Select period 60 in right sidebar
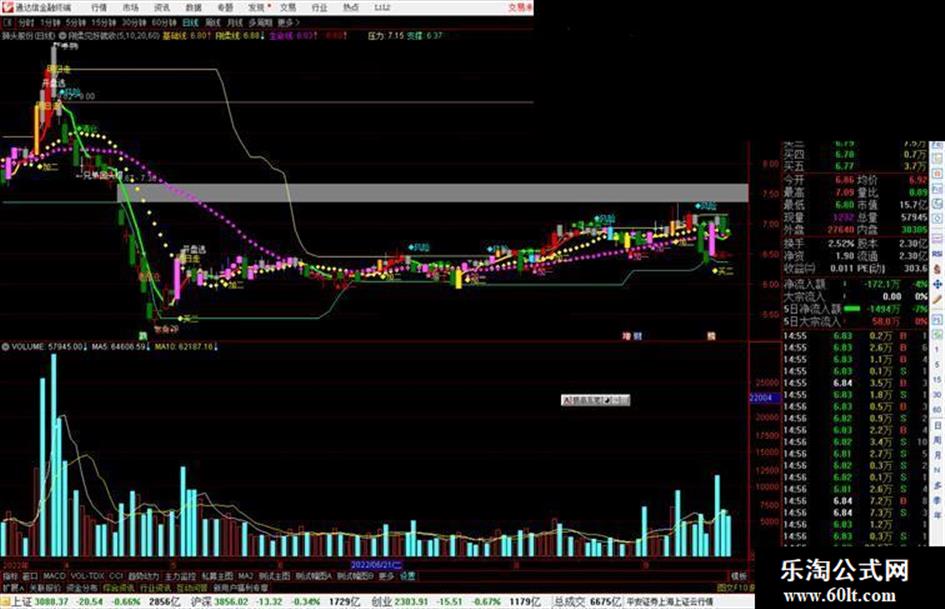This screenshot has width=945, height=609. tap(937, 410)
